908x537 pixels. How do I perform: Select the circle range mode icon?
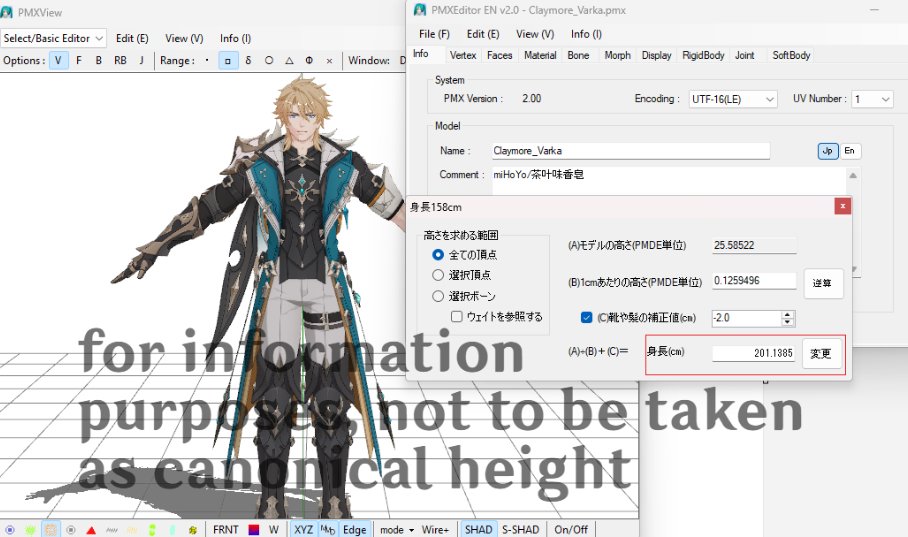point(269,60)
